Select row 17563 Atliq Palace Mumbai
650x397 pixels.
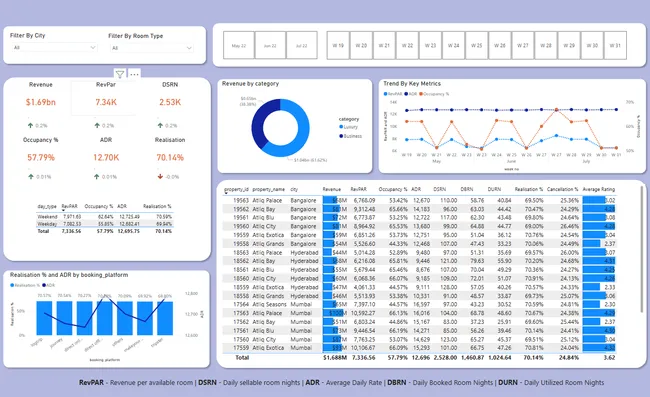(420, 313)
